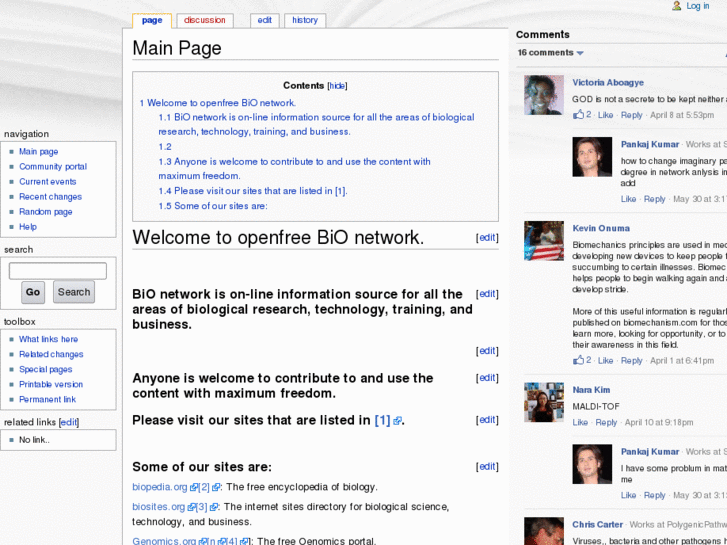Jump to contents item 1.1 BiO network
The image size is (727, 545).
[x=316, y=124]
